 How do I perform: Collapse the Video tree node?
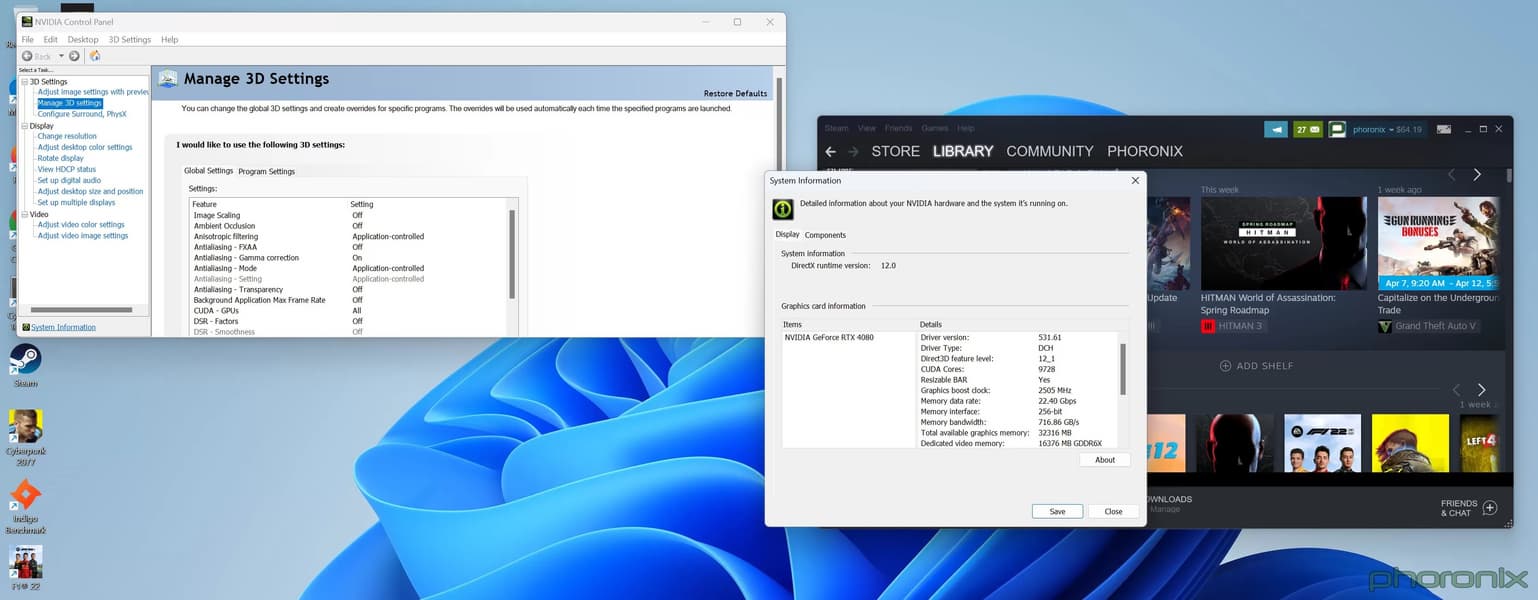(25, 214)
